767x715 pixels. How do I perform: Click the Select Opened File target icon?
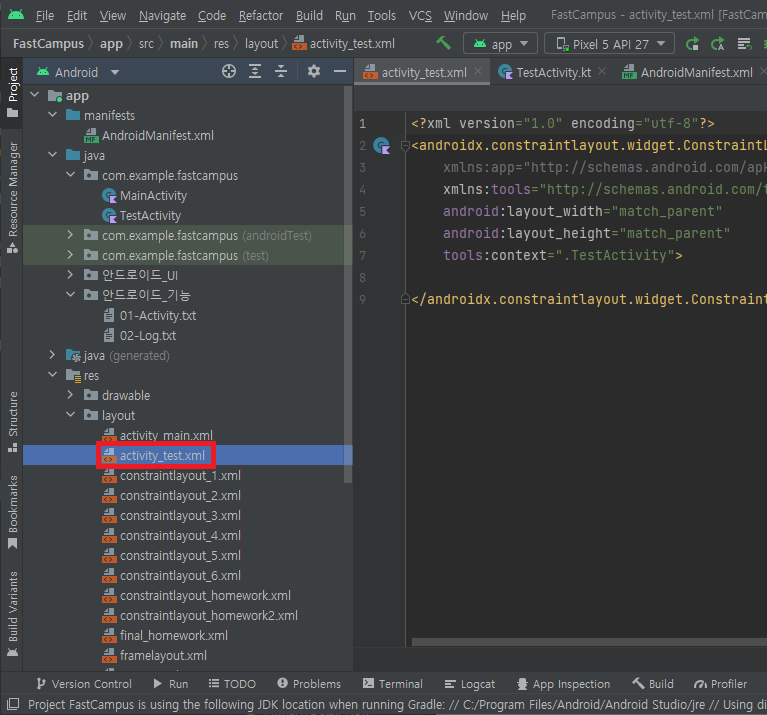pyautogui.click(x=228, y=71)
